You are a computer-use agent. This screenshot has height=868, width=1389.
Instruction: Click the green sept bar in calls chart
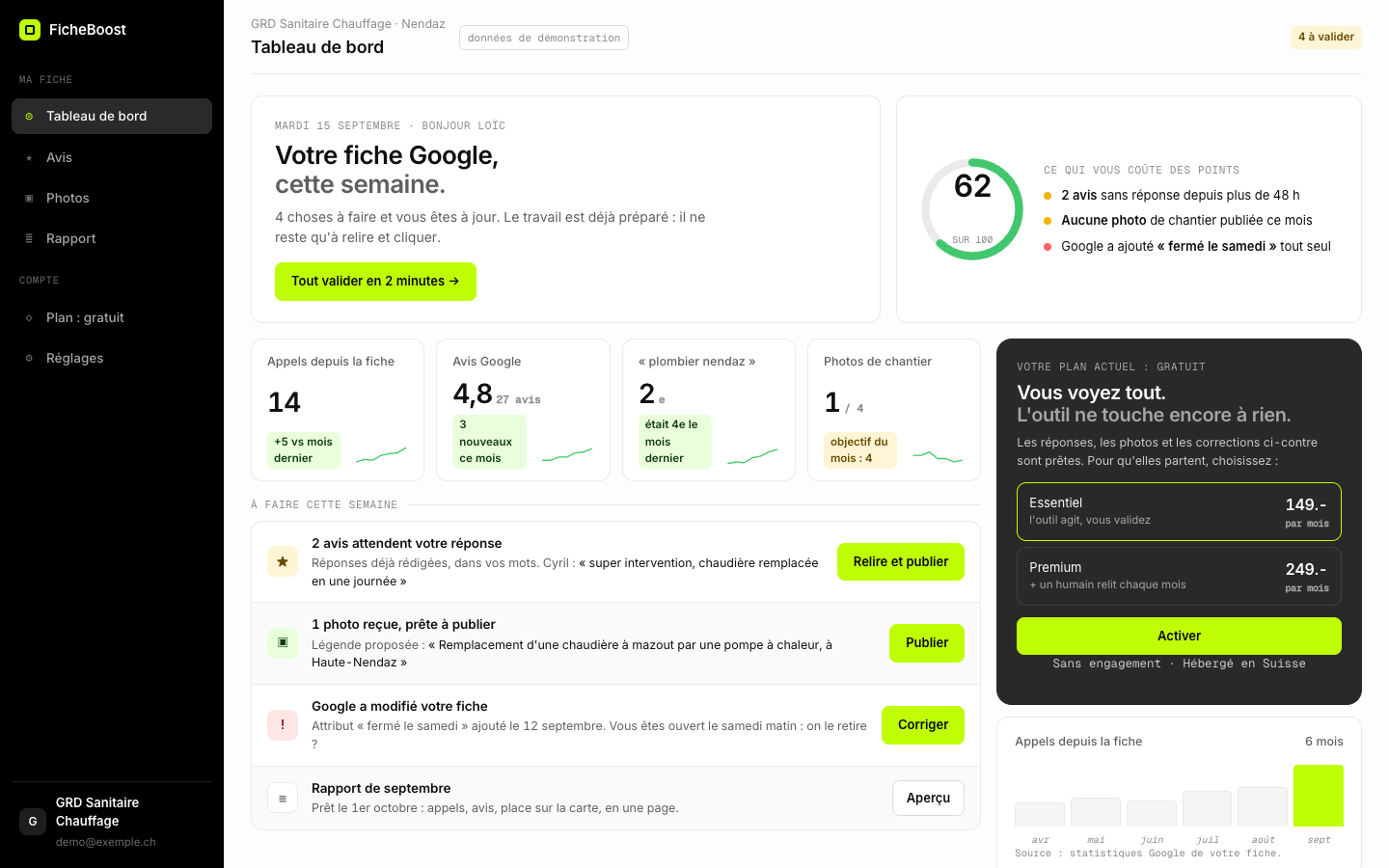click(x=1319, y=796)
